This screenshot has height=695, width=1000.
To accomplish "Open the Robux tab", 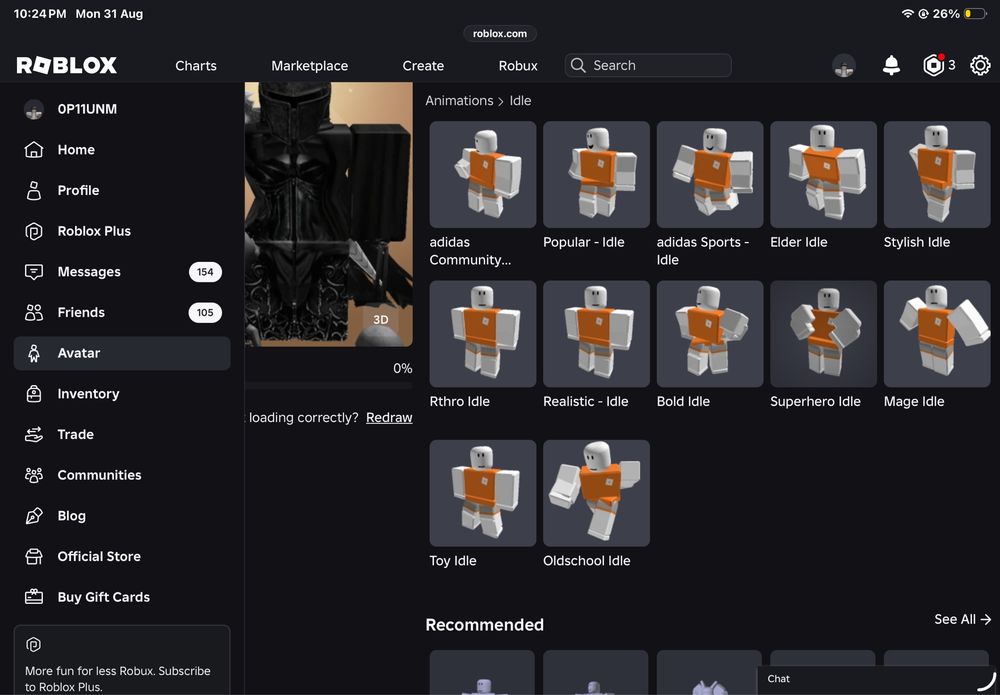I will click(x=518, y=66).
